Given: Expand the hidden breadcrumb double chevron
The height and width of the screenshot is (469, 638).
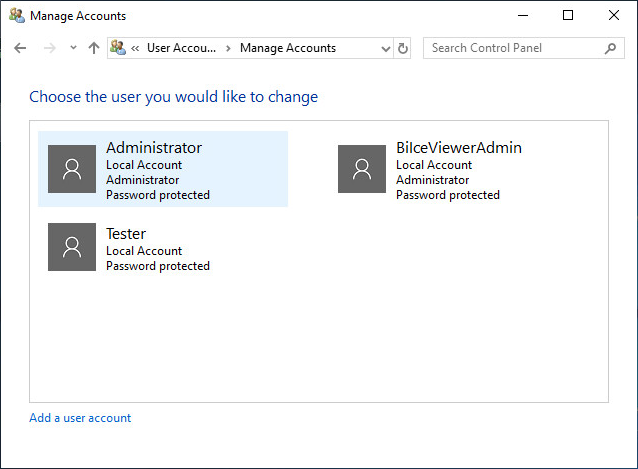Looking at the screenshot, I should pos(135,48).
